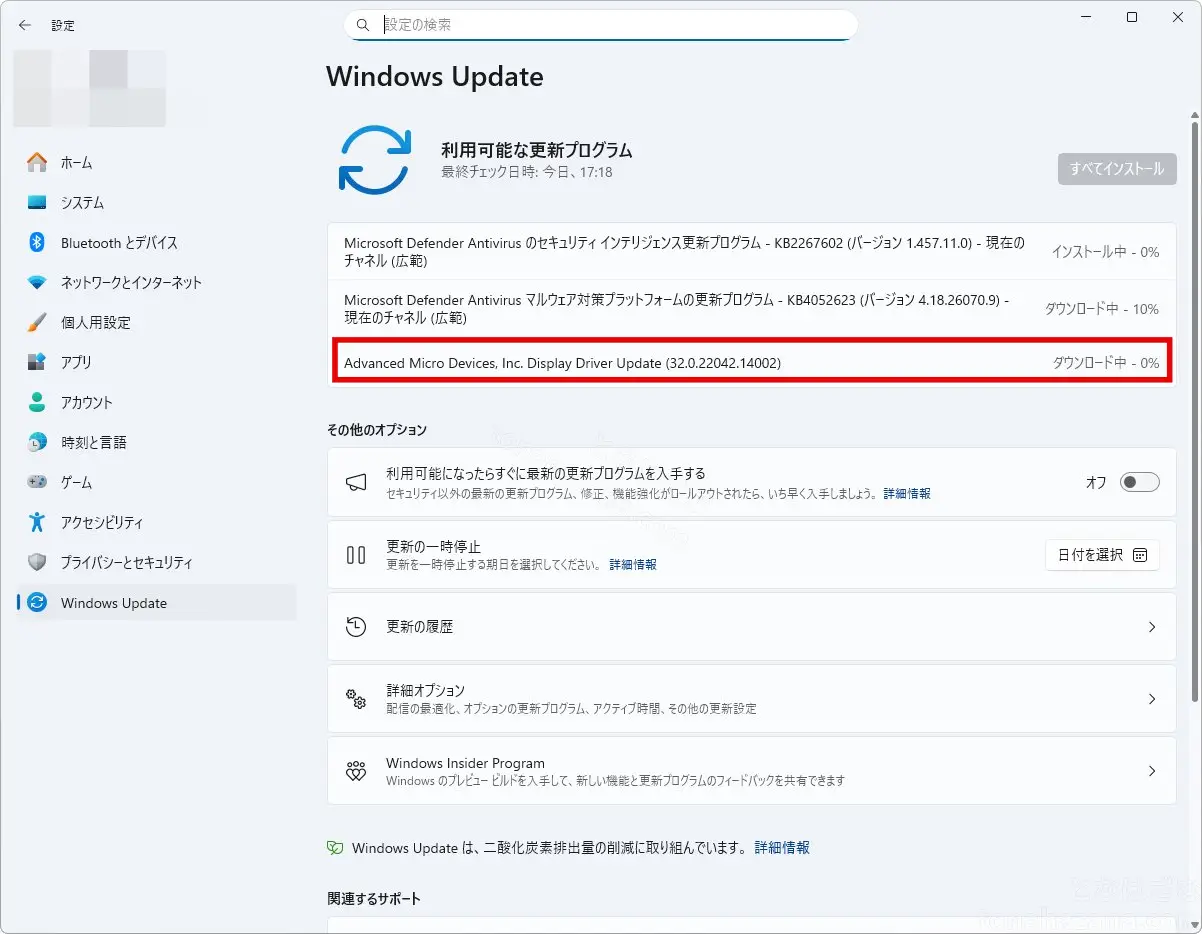Click the vertical scrollbar on the right
This screenshot has width=1202, height=934.
point(1195,410)
